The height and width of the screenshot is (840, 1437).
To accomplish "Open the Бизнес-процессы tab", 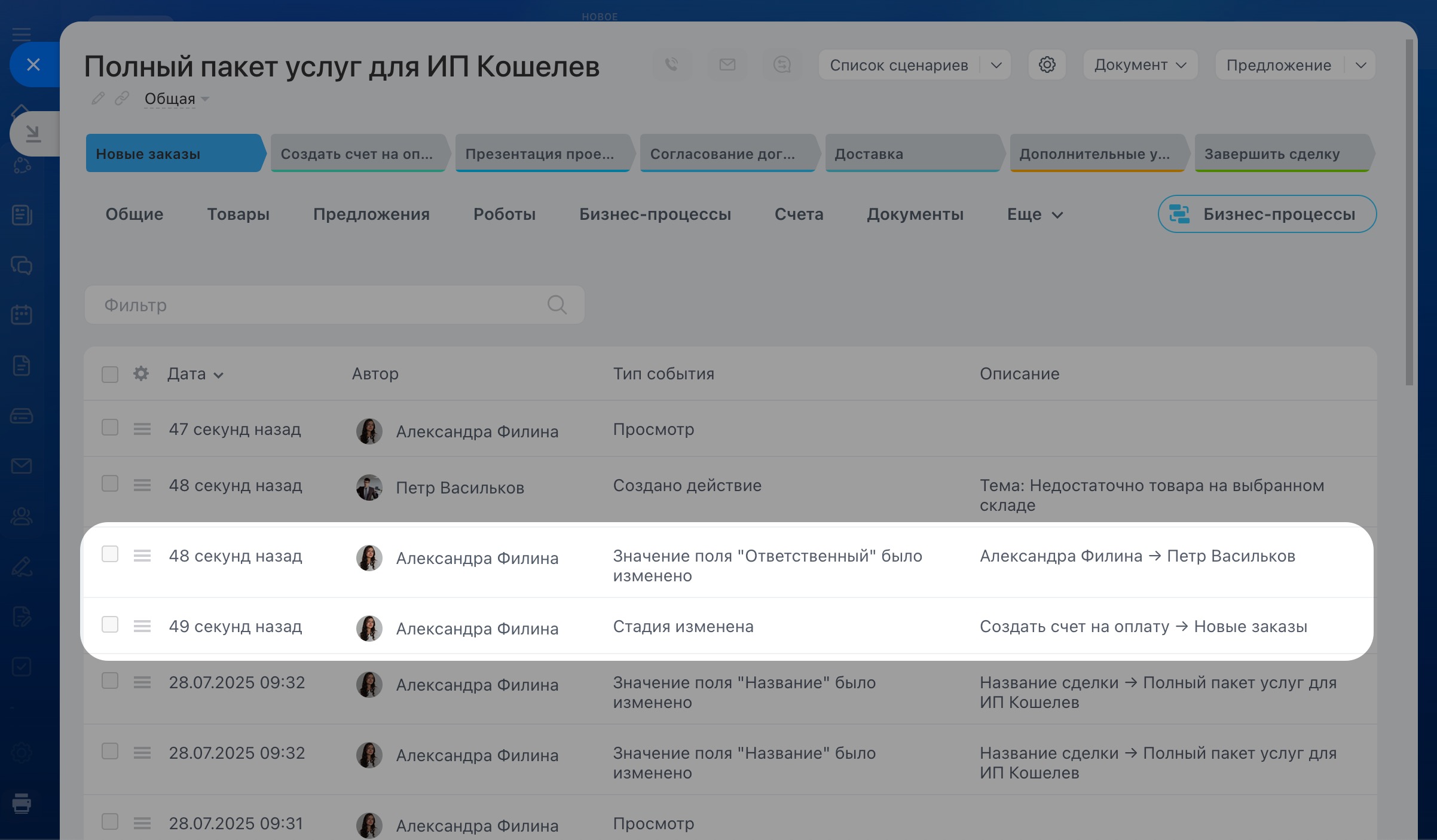I will [x=655, y=214].
